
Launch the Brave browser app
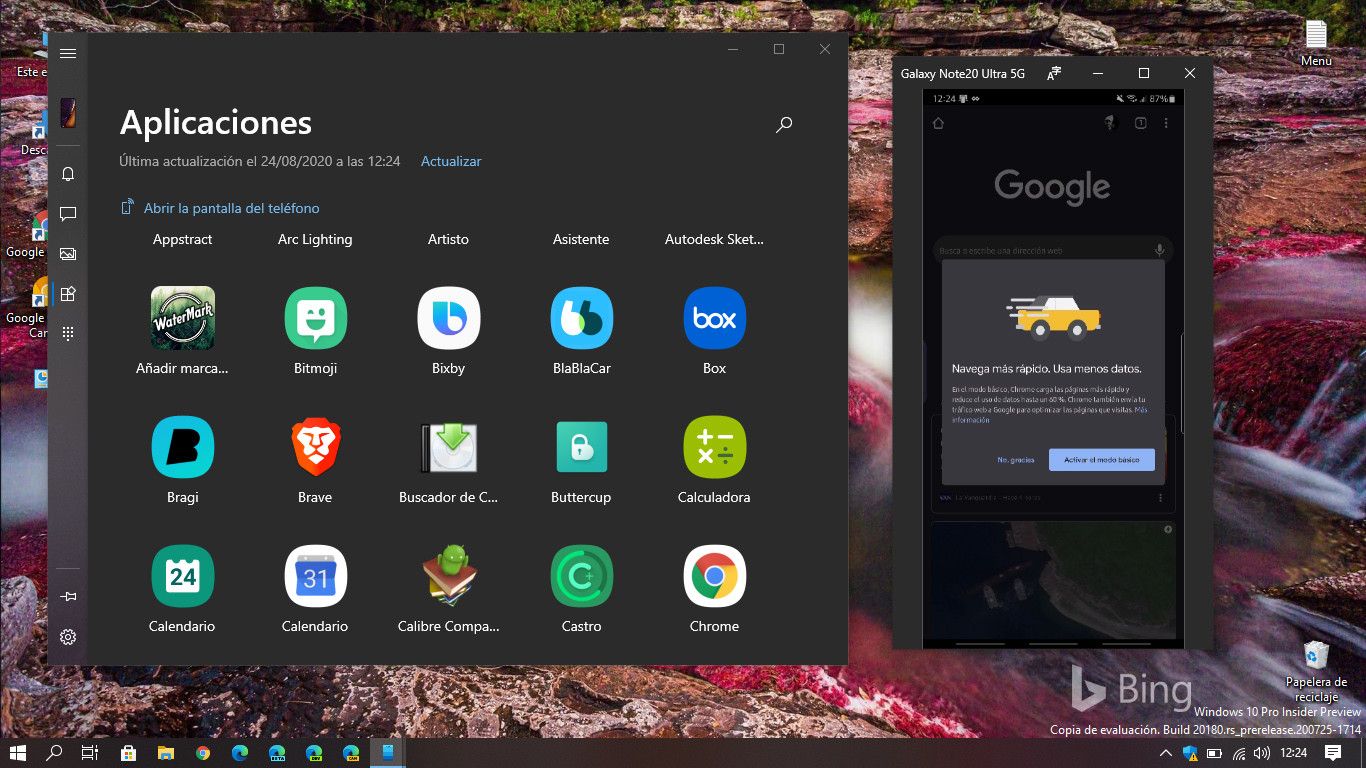point(315,447)
